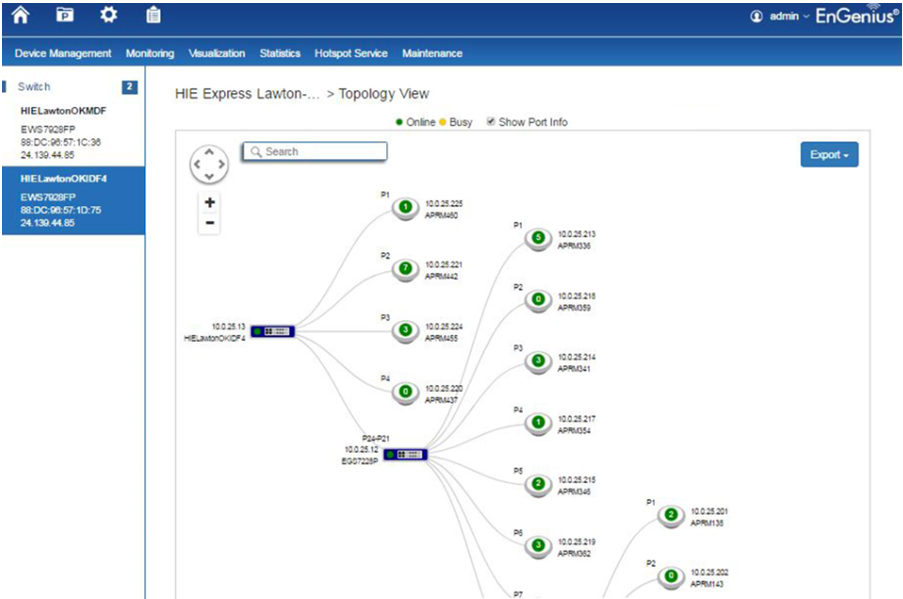Click the 10.0.25.213 IP label
This screenshot has width=903, height=599.
[x=576, y=234]
